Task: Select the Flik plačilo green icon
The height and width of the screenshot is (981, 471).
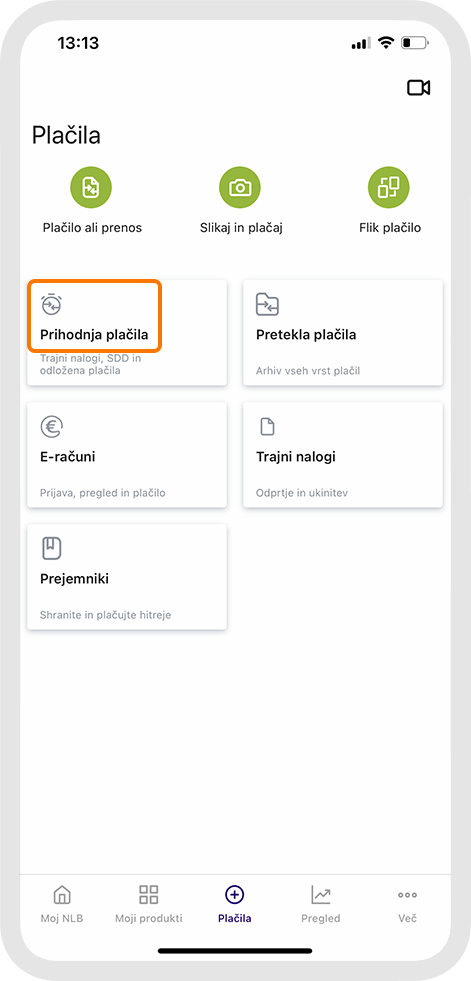Action: click(x=388, y=187)
